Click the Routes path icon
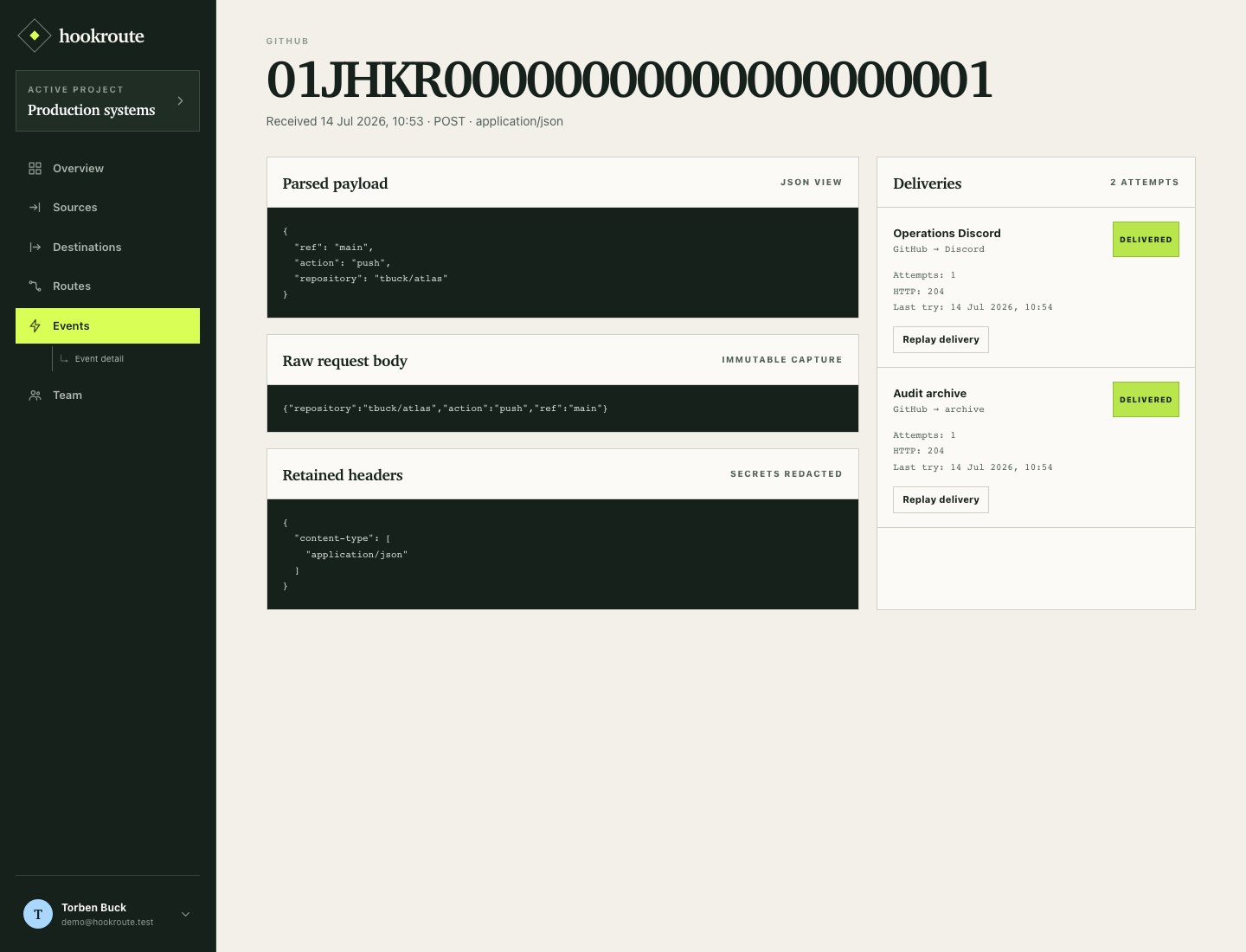The height and width of the screenshot is (952, 1246). pyautogui.click(x=35, y=286)
